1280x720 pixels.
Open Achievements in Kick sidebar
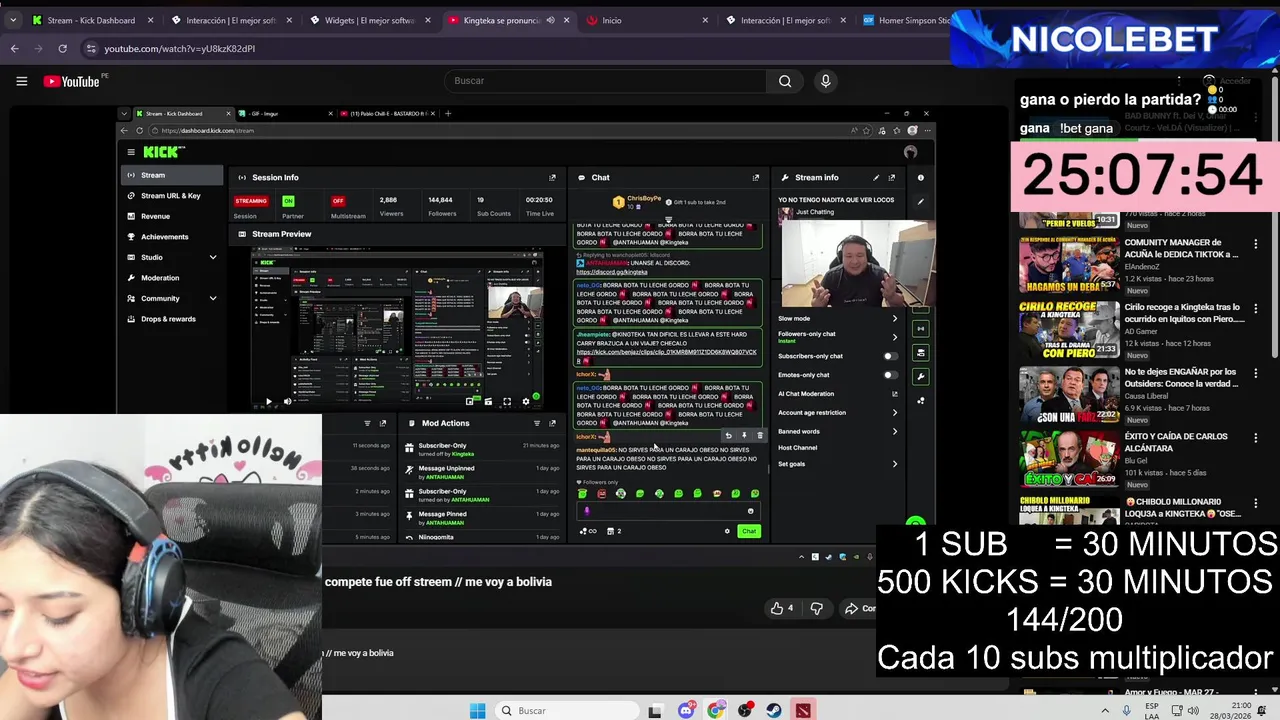coord(172,237)
